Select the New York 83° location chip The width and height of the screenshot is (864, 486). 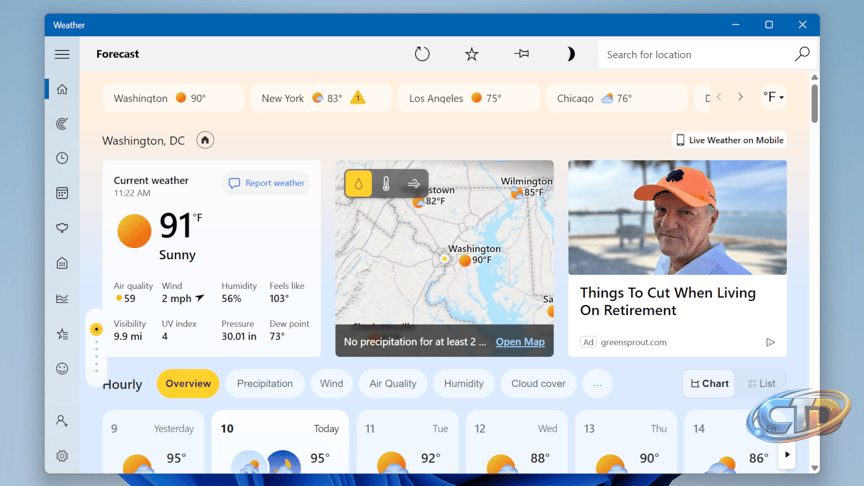(x=321, y=98)
